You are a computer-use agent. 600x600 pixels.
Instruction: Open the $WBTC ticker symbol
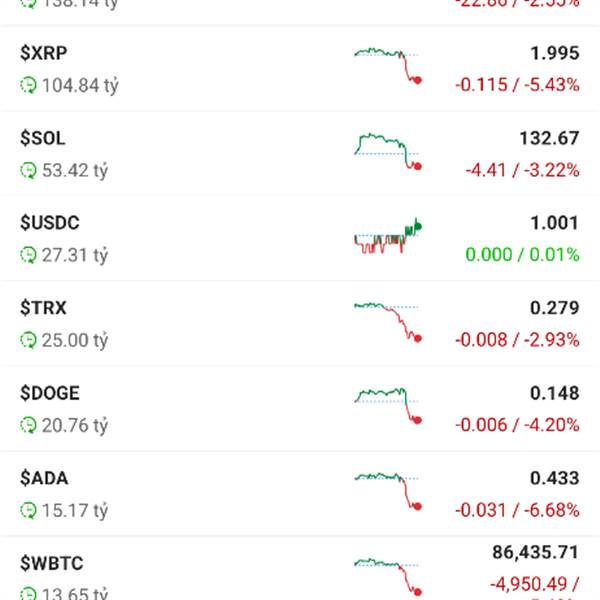(x=52, y=563)
